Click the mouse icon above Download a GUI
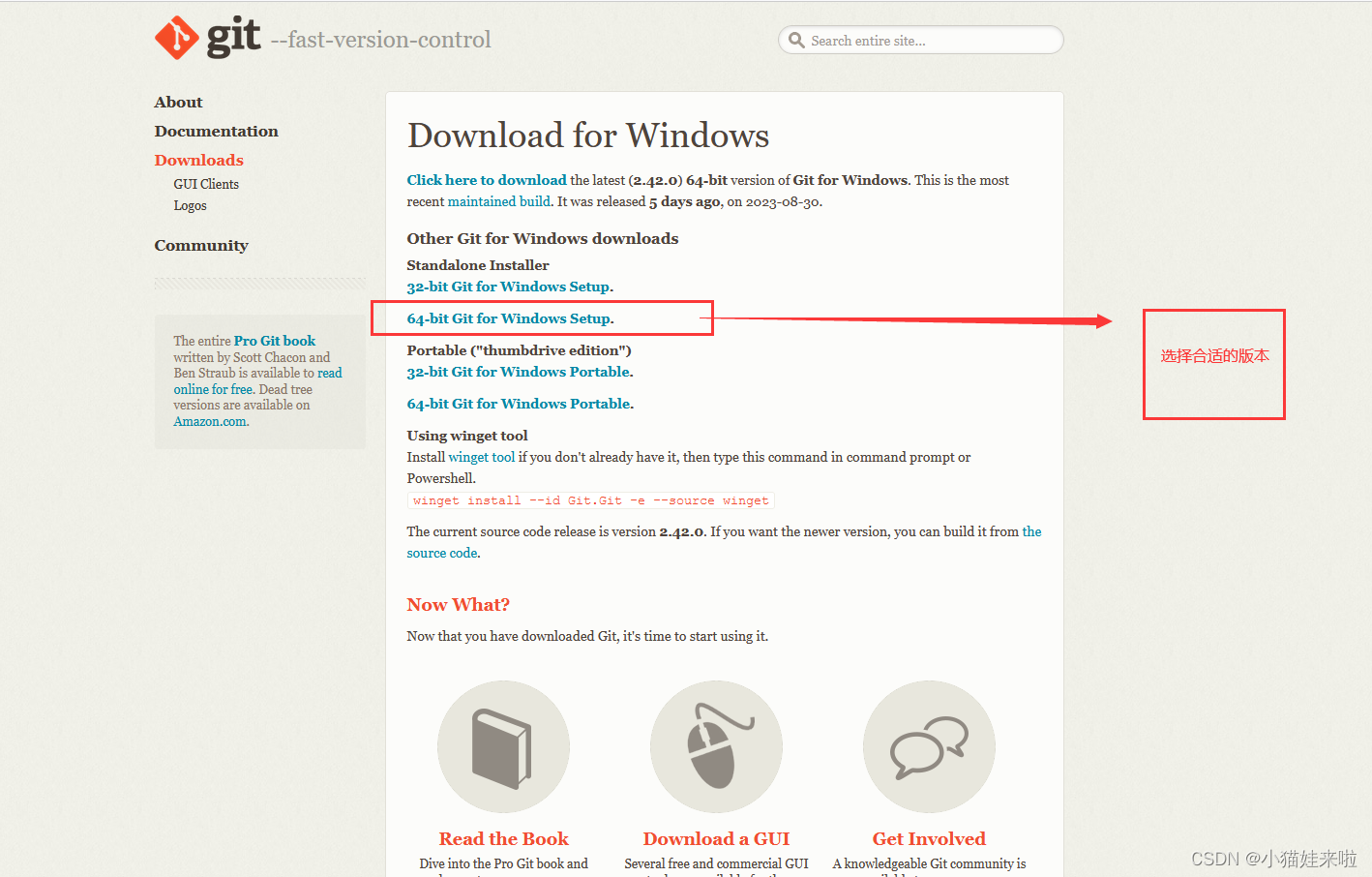The width and height of the screenshot is (1372, 877). (716, 746)
